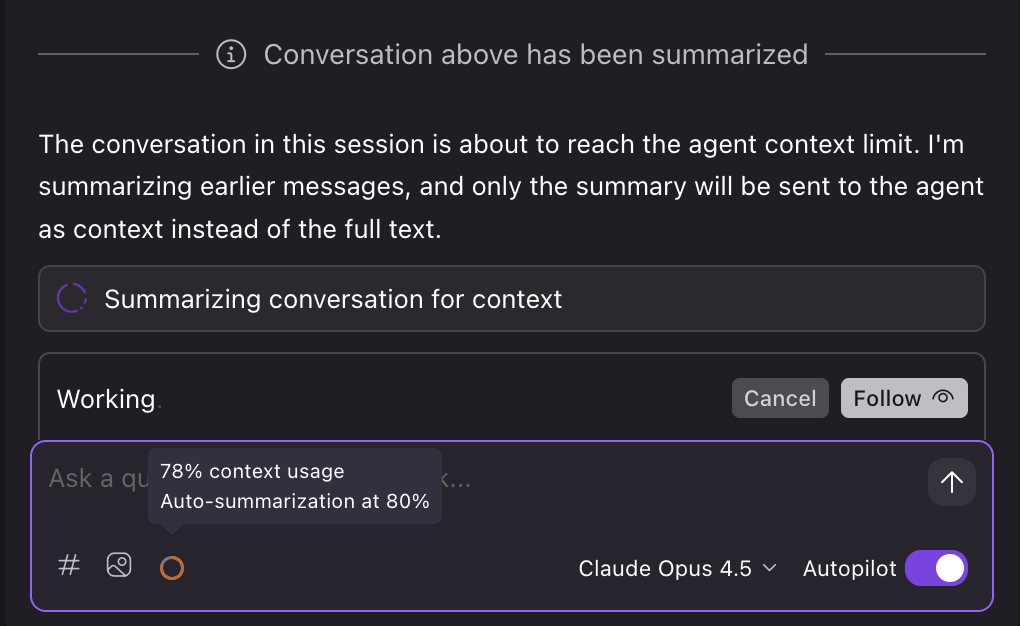The height and width of the screenshot is (626, 1020).
Task: Click the Working status text
Action: tap(106, 399)
